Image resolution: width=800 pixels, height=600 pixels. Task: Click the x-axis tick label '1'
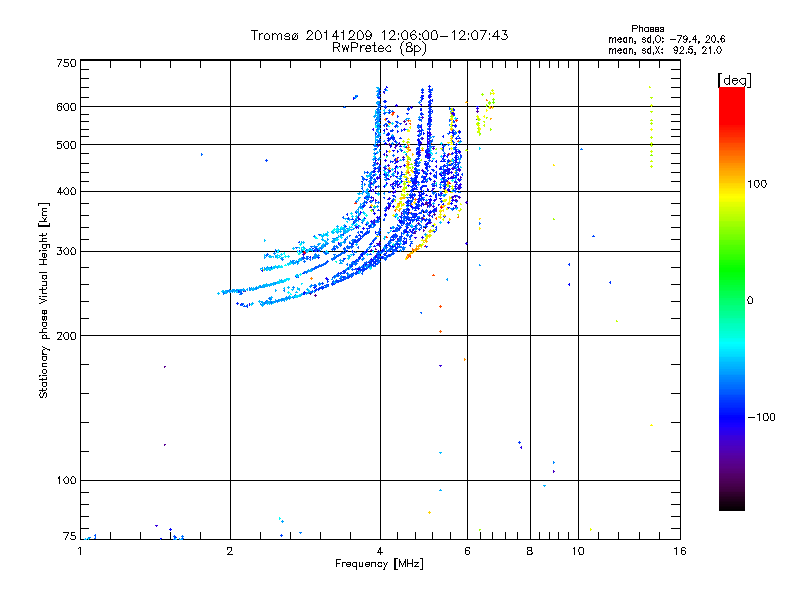pos(80,551)
